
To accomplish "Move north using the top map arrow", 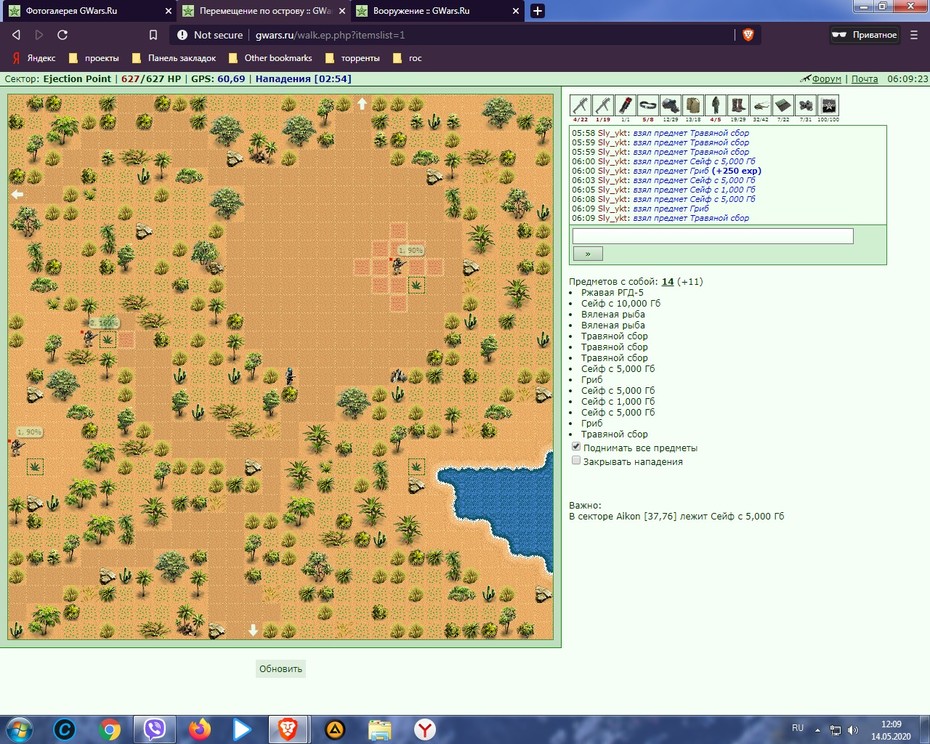I will tap(362, 104).
